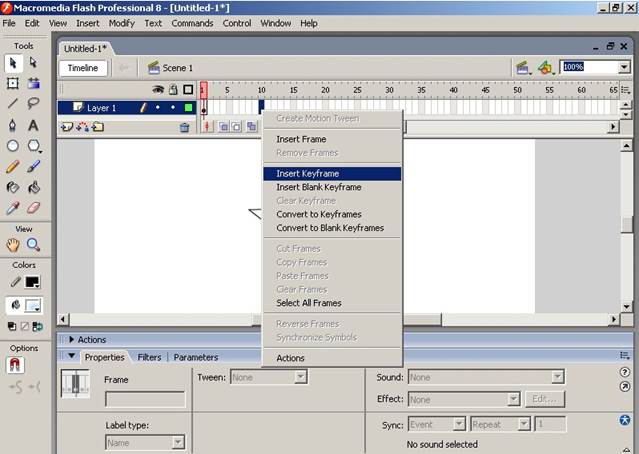
Task: Toggle show all layers as outlines
Action: (188, 89)
